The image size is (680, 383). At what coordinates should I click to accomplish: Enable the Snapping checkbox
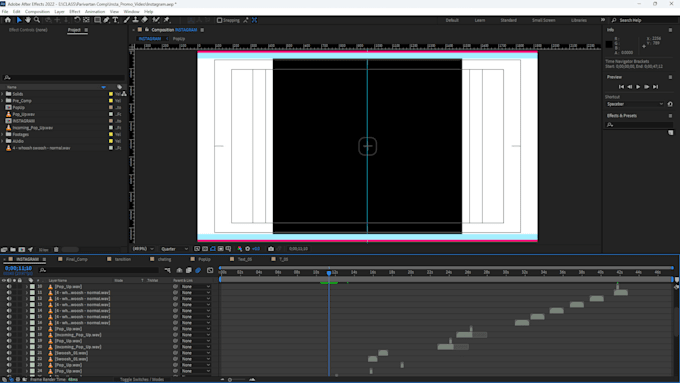[x=219, y=20]
